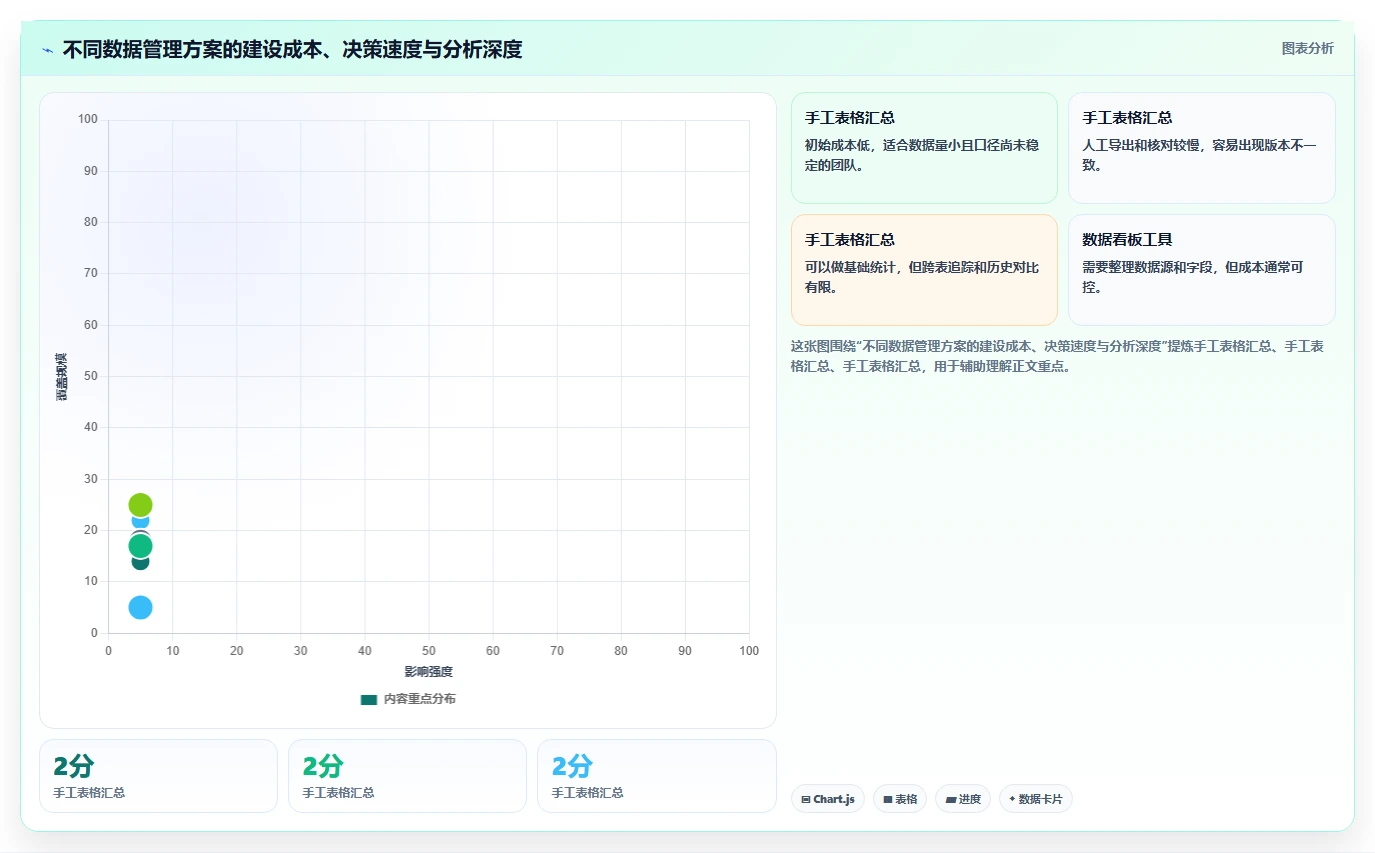1375x853 pixels.
Task: Click the lightning icon beside the page title
Action: (x=47, y=50)
